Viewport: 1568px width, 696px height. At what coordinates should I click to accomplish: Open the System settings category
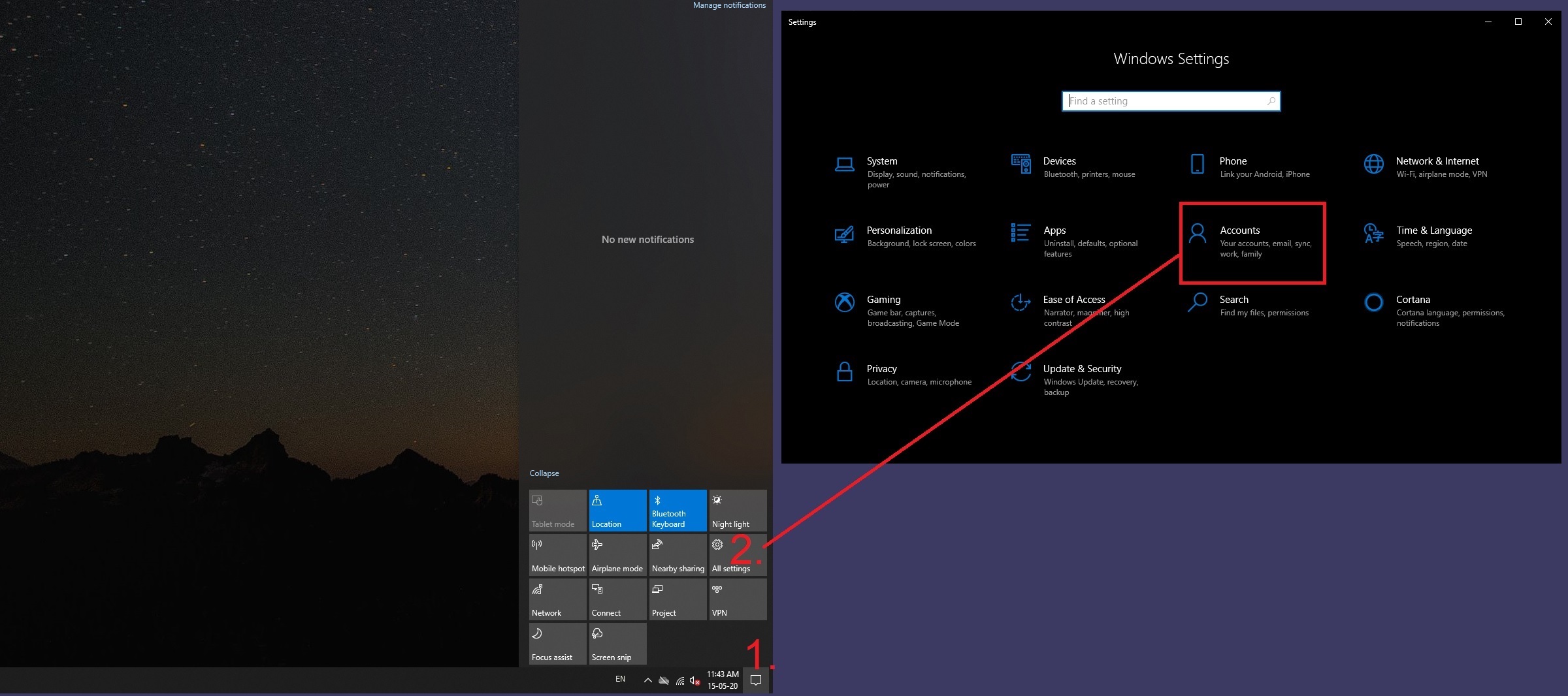(908, 172)
